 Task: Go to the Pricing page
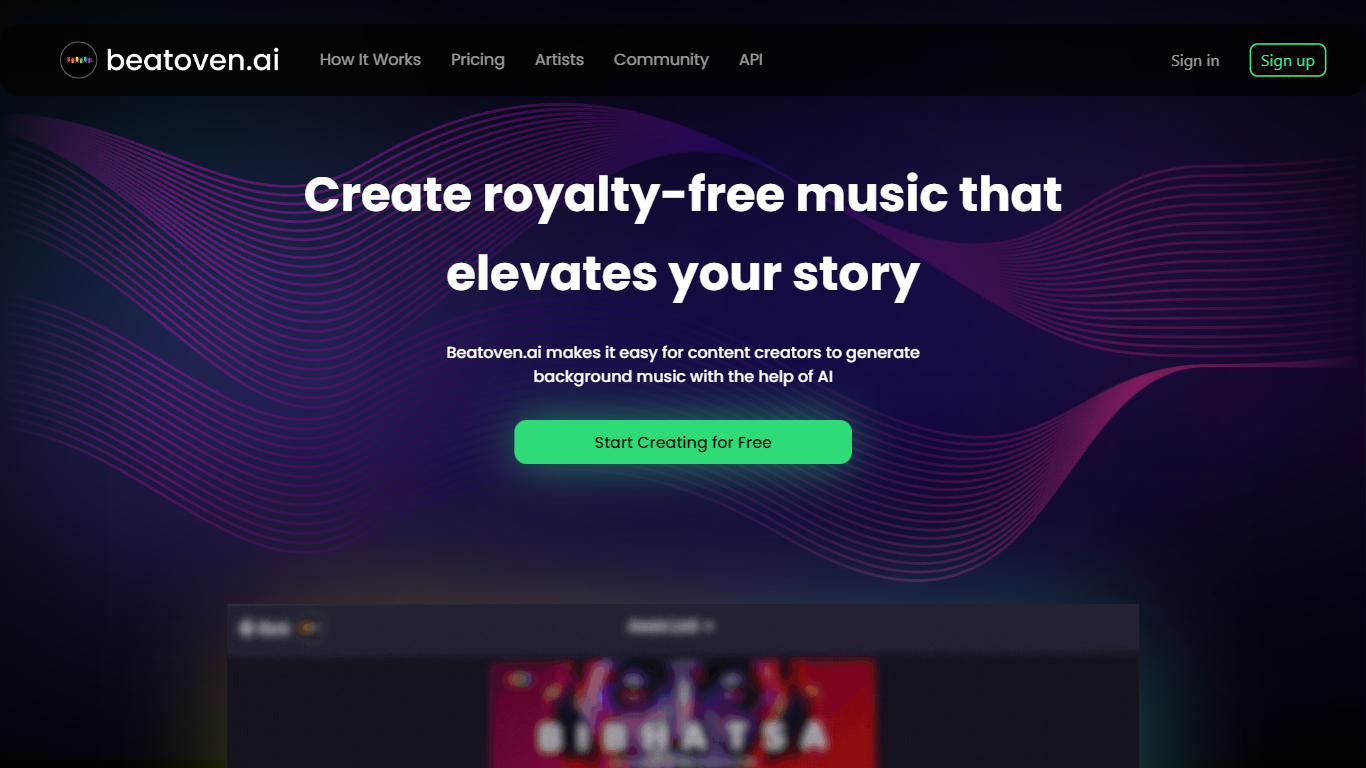pos(478,60)
